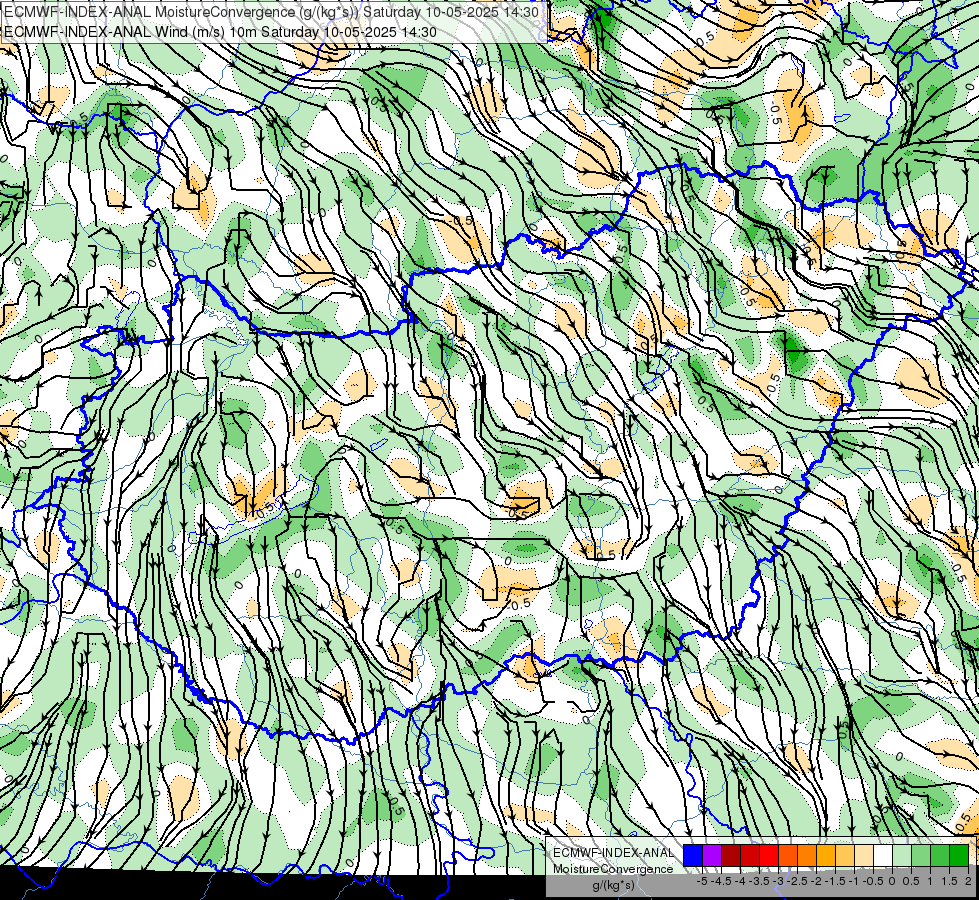Image resolution: width=979 pixels, height=900 pixels.
Task: Pick legend swatch between -1 and -0.5
Action: (x=864, y=855)
